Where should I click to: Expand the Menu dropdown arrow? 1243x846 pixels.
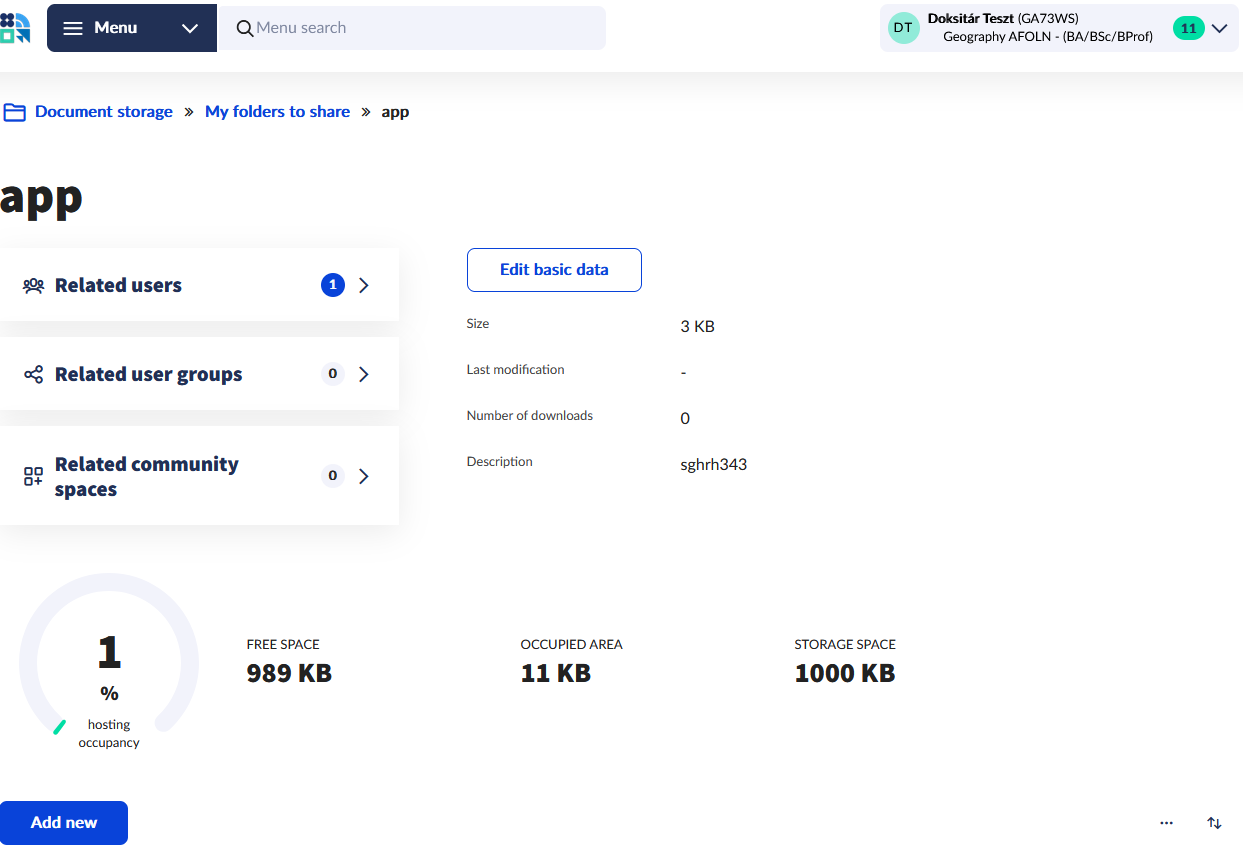(190, 28)
